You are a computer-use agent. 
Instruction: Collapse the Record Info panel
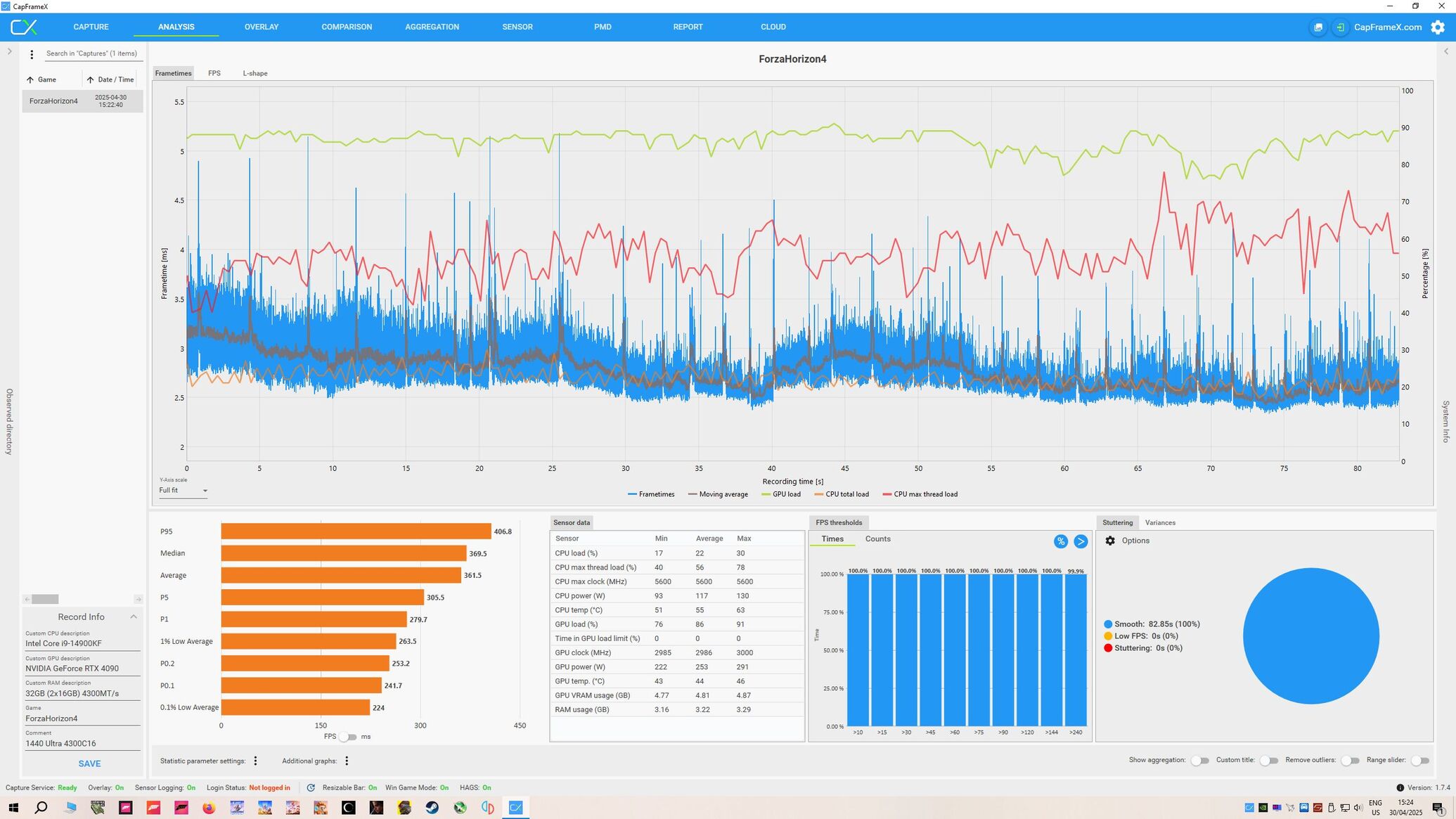point(134,617)
